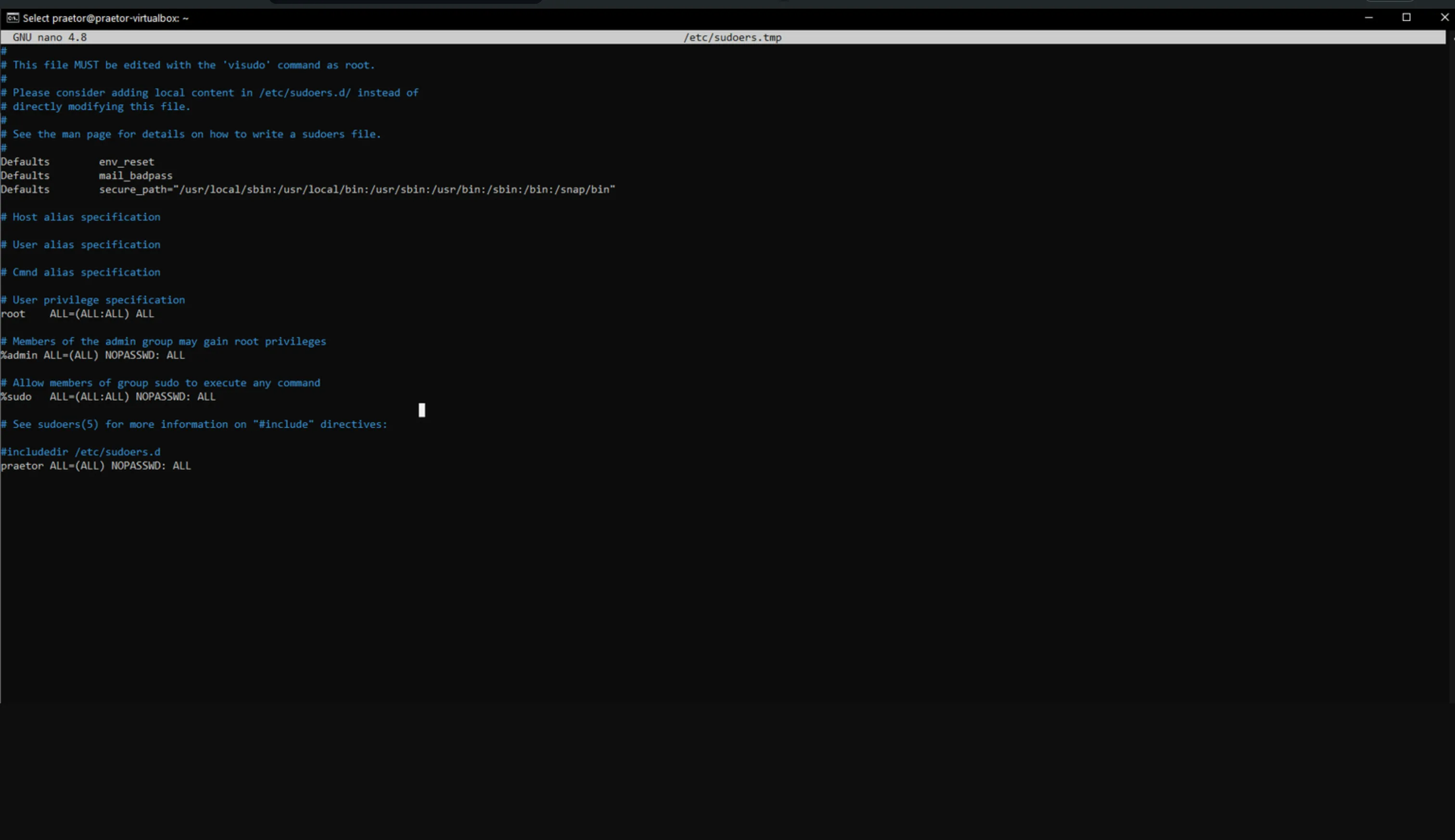Screen dimensions: 1455x840
Task: Click the '# Cmnd alias specification' comment
Action: (81, 272)
